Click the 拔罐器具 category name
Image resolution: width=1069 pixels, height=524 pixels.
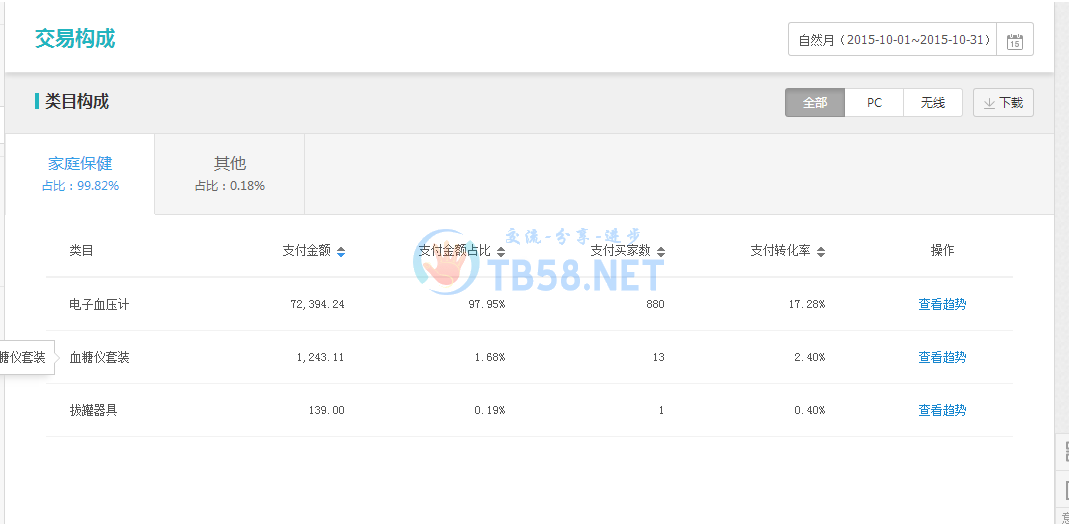click(x=93, y=410)
